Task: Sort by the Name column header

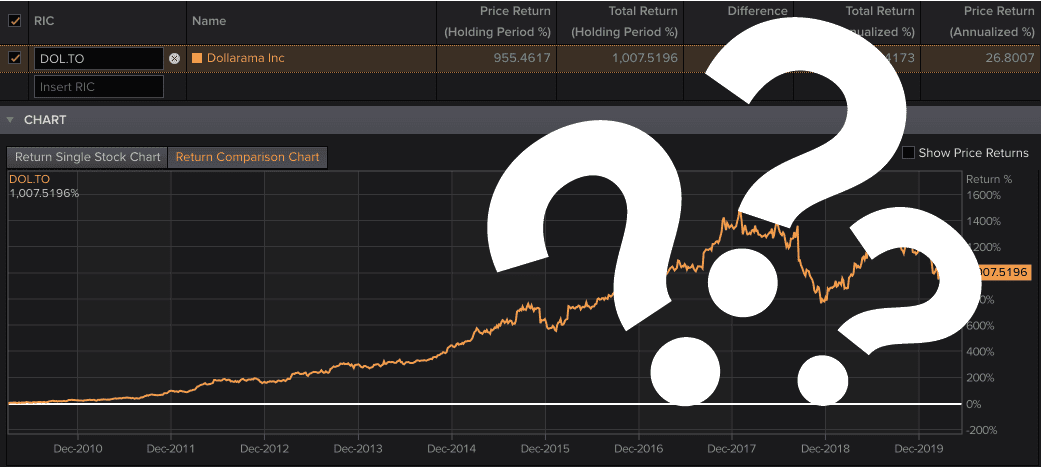Action: pos(209,21)
